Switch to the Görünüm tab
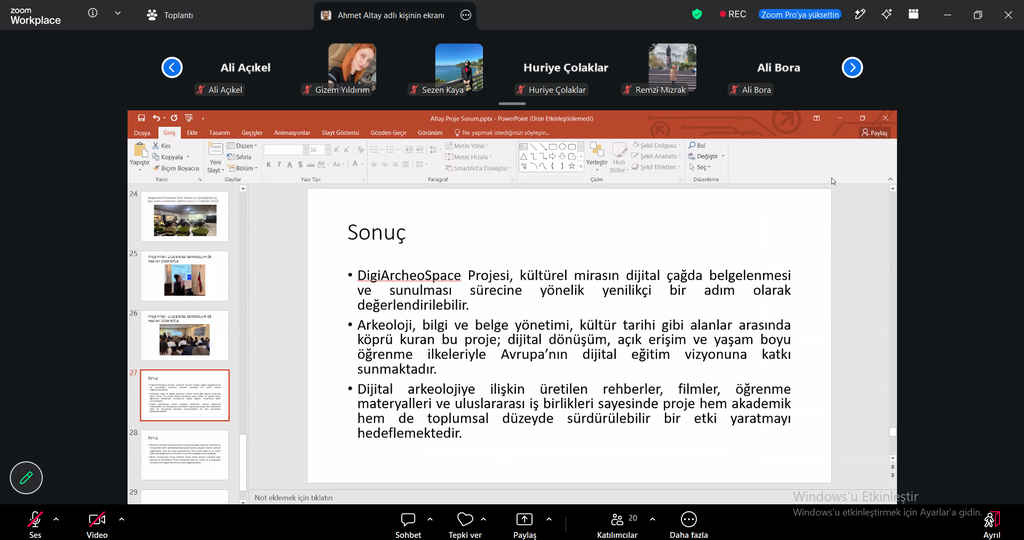The image size is (1024, 540). [x=430, y=133]
